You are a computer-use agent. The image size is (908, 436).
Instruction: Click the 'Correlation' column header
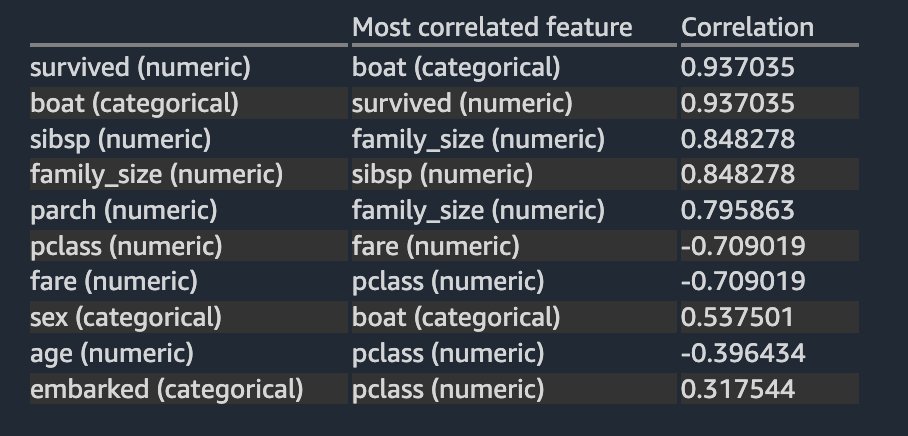click(747, 27)
